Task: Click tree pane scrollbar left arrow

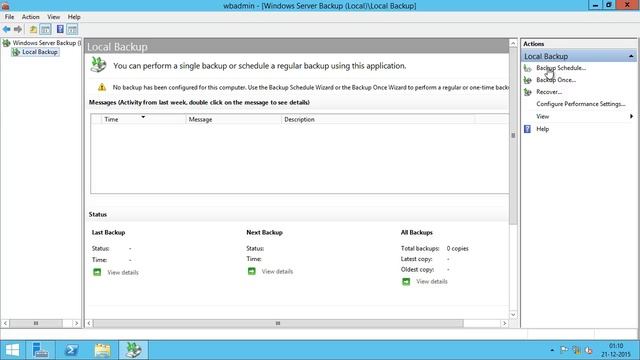Action: (5, 323)
